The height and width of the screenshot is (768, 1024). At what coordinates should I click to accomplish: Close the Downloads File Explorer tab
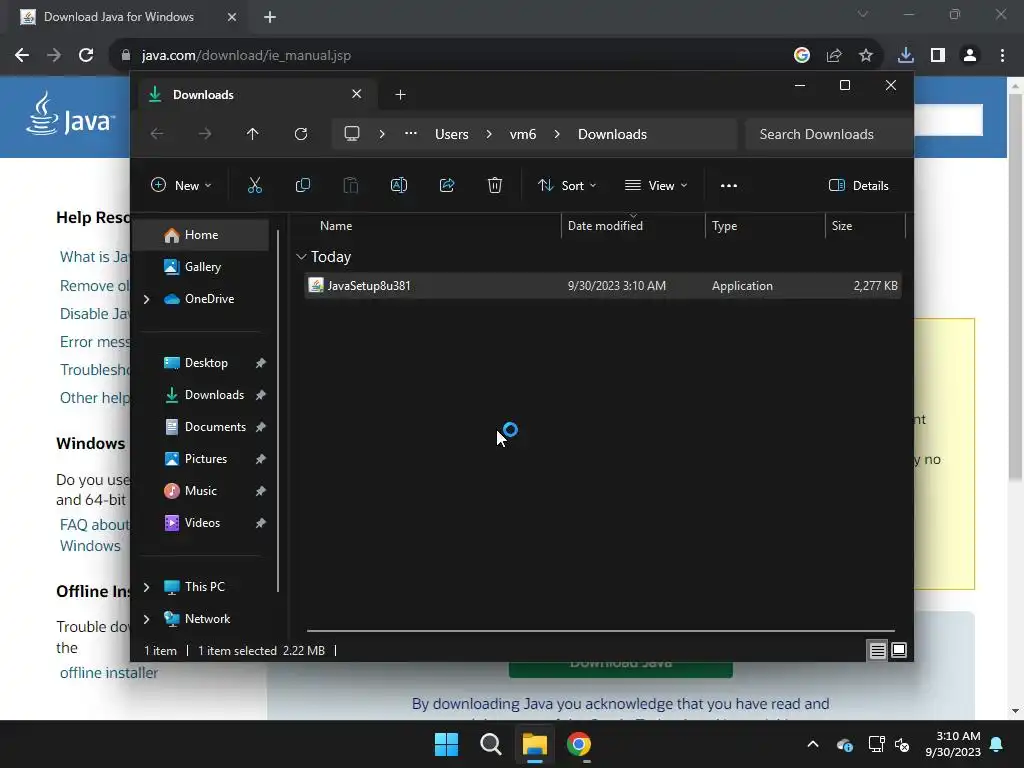(357, 94)
